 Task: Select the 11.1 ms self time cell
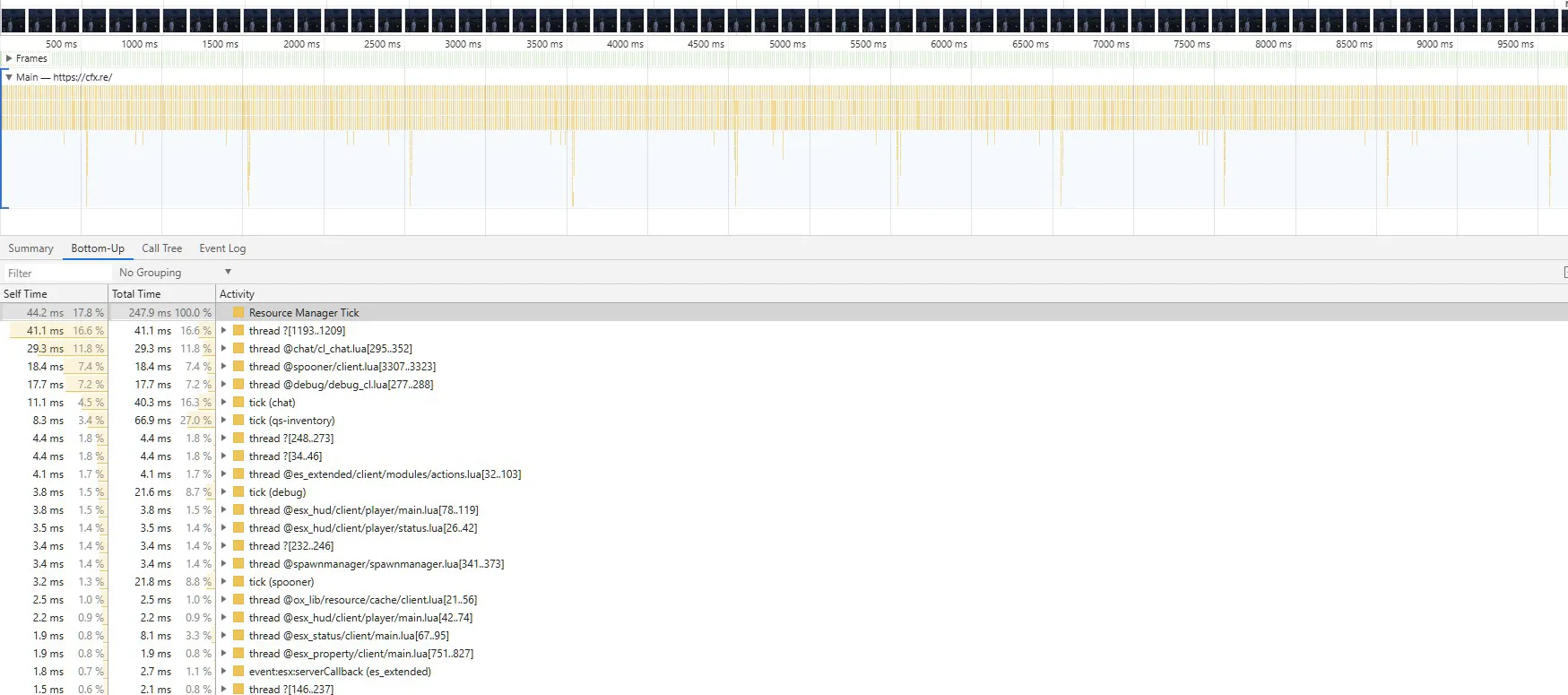point(46,403)
